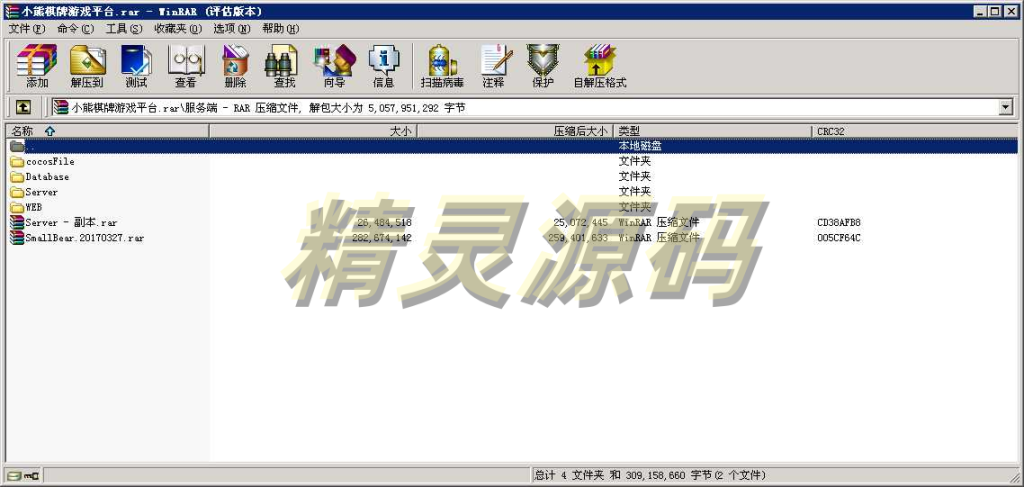Select file name SmallBear.20170327.rar
This screenshot has width=1024, height=487.
(x=85, y=238)
